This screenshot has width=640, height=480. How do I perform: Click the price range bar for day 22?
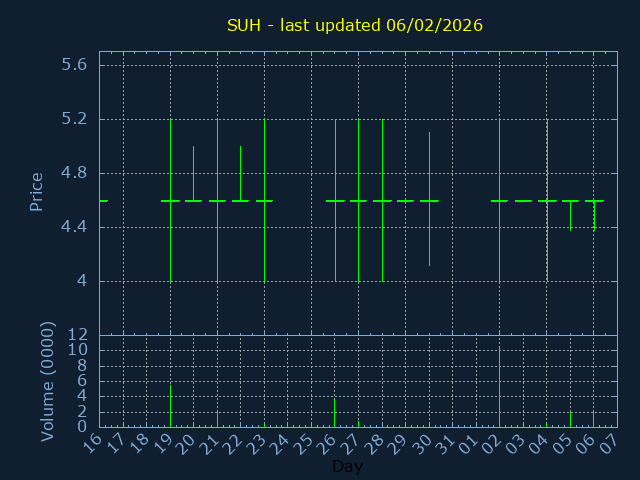click(240, 173)
